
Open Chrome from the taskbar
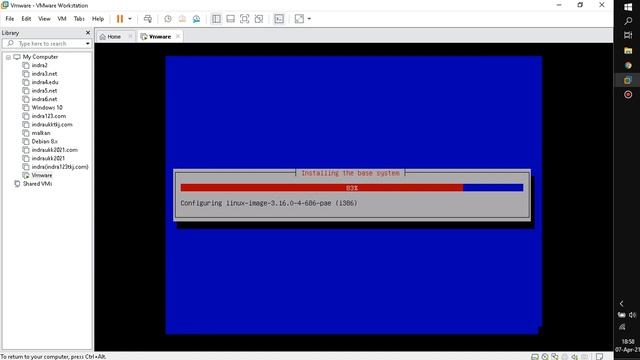point(628,65)
